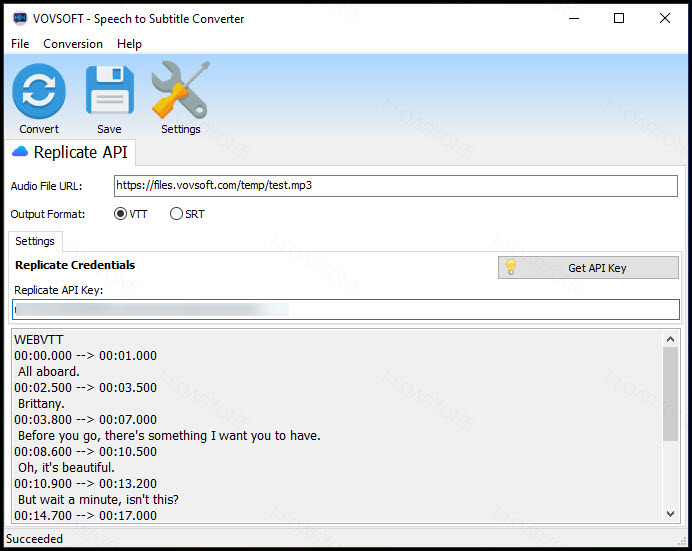Click the Convert toolbar icon

tap(39, 91)
